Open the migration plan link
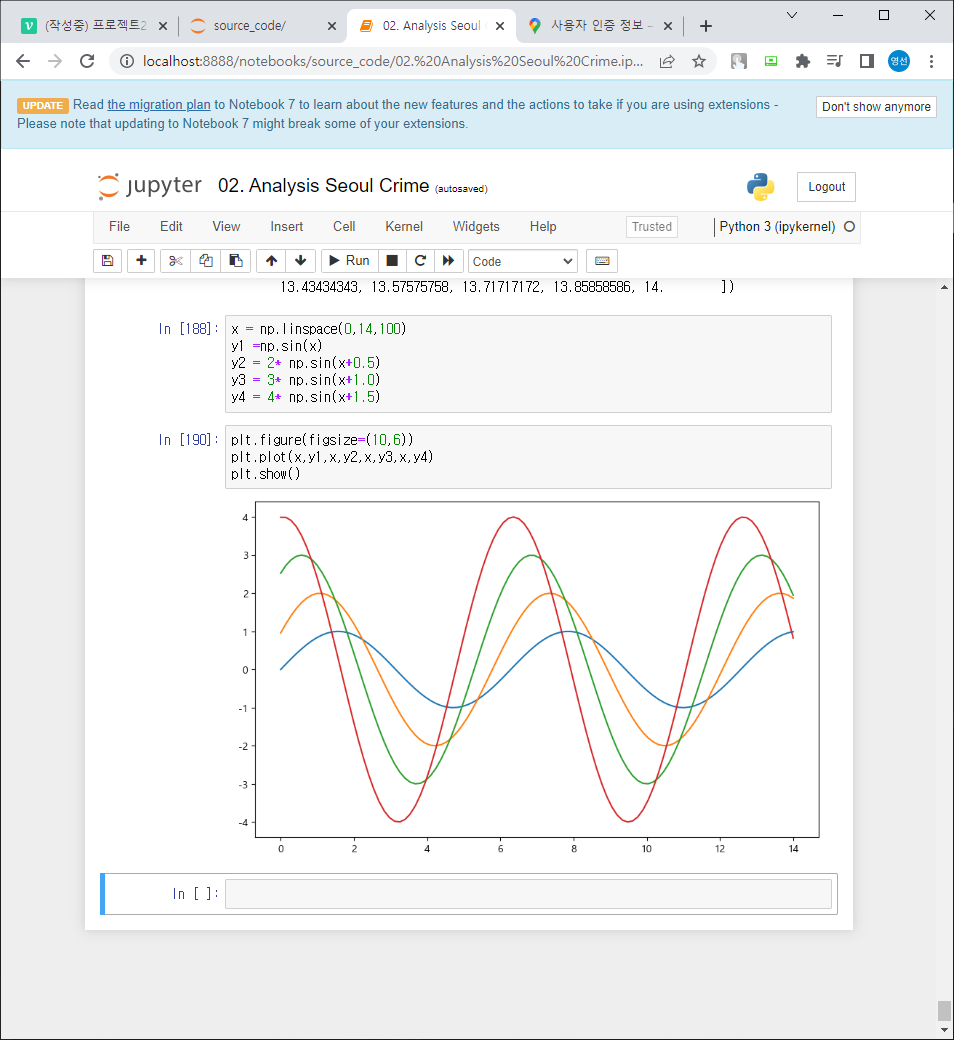 pyautogui.click(x=159, y=105)
